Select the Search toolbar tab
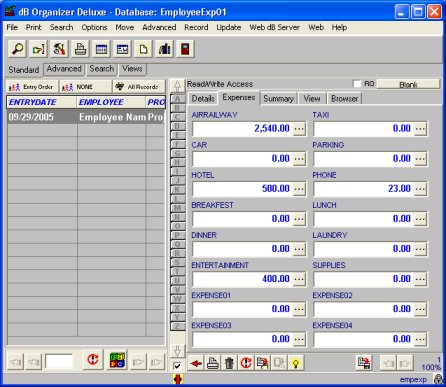 tap(102, 69)
